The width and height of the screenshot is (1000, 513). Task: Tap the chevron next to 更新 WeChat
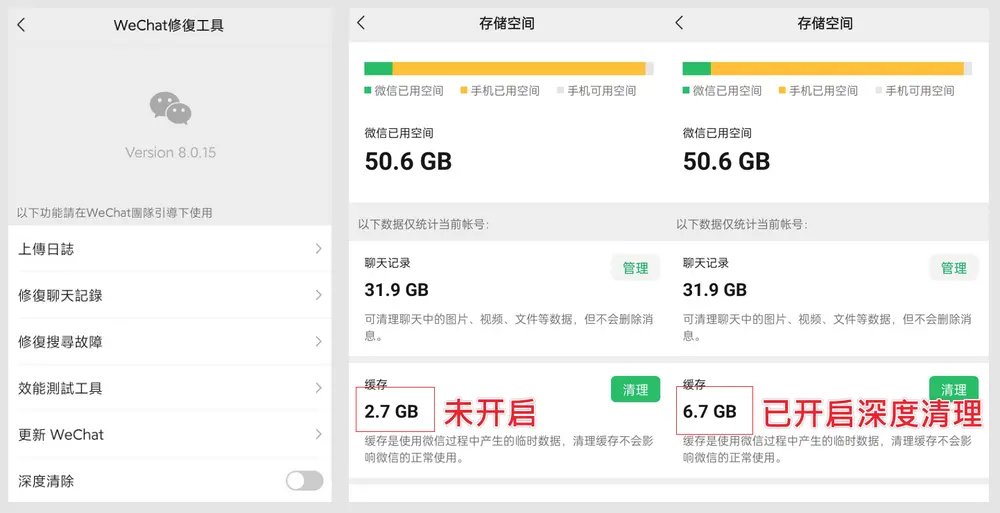point(318,435)
